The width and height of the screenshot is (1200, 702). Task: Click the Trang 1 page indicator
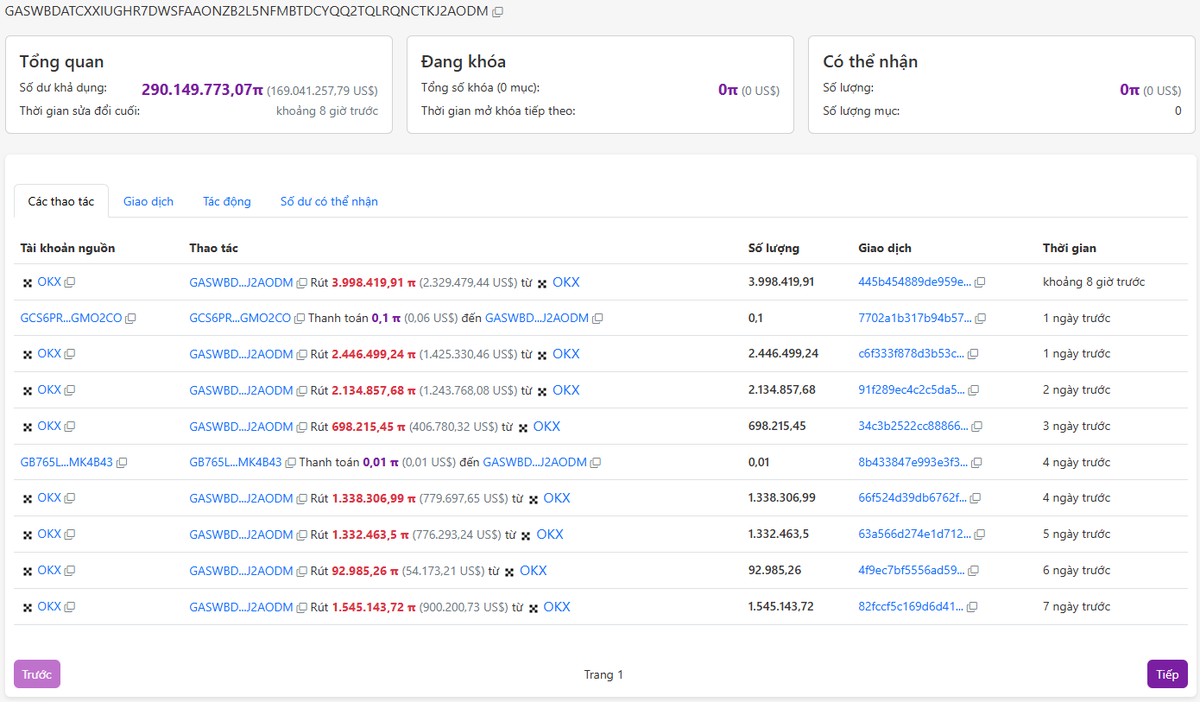603,675
